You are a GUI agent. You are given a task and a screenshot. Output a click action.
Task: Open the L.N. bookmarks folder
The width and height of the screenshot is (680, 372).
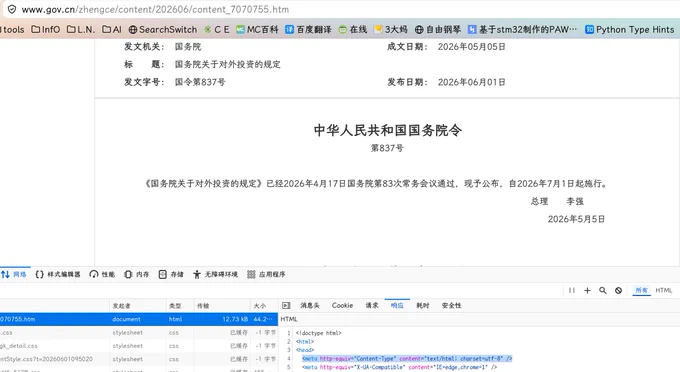pos(81,29)
